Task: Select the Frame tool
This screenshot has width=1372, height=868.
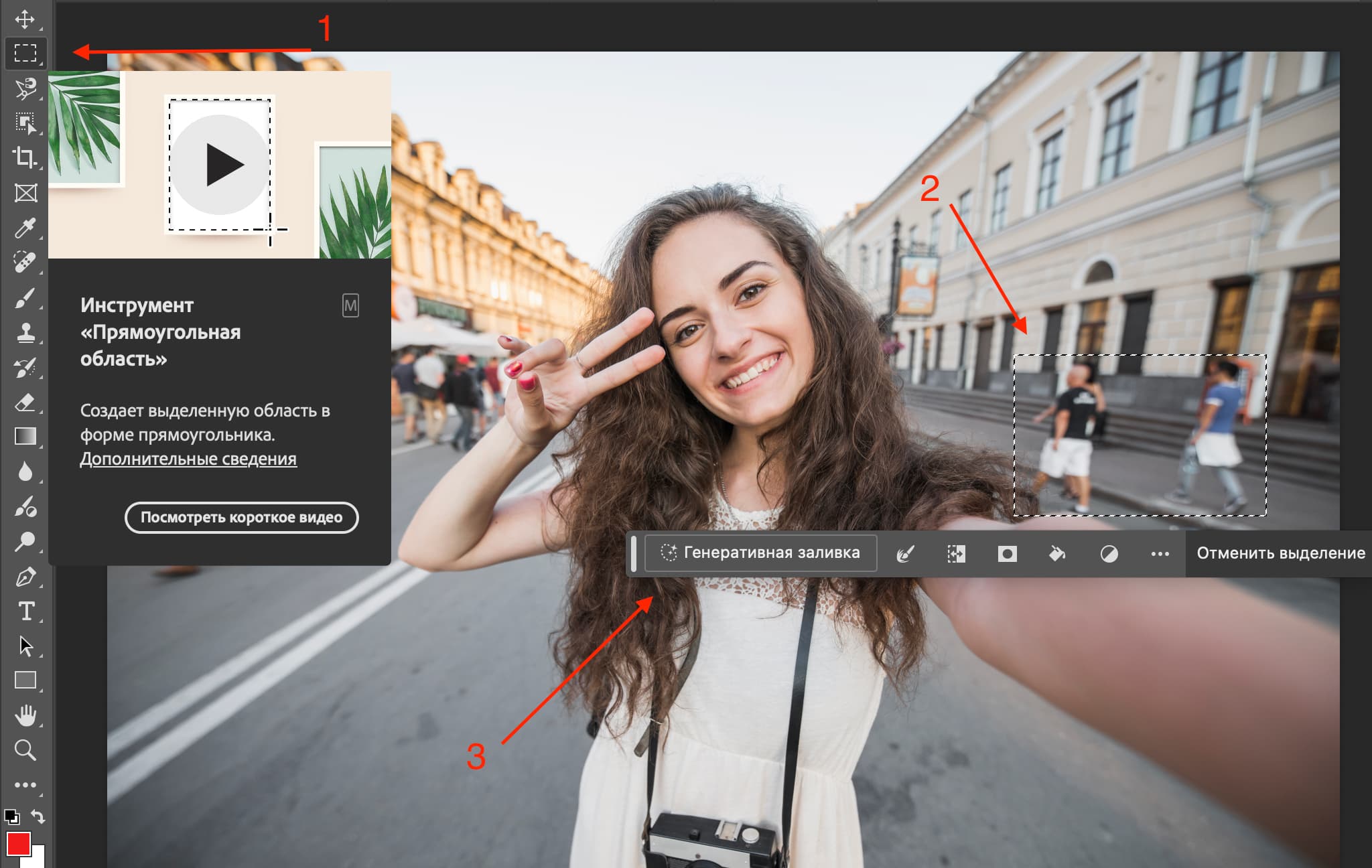Action: coord(25,193)
